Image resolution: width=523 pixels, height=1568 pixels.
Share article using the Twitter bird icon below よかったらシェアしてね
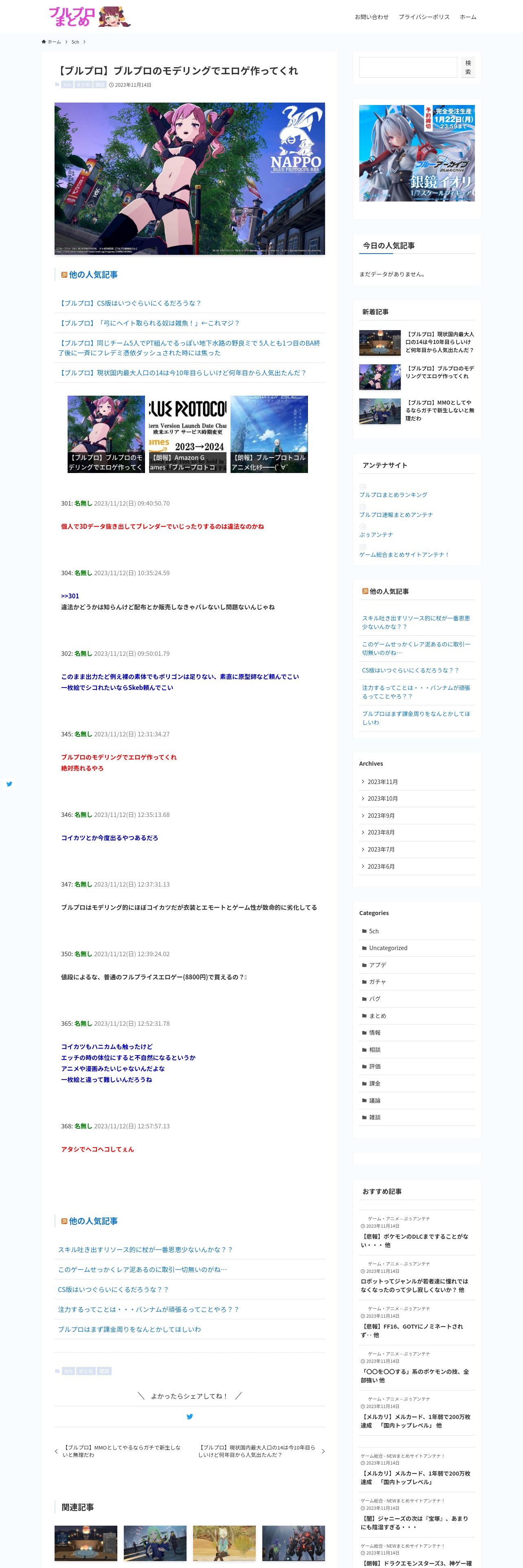[189, 1417]
